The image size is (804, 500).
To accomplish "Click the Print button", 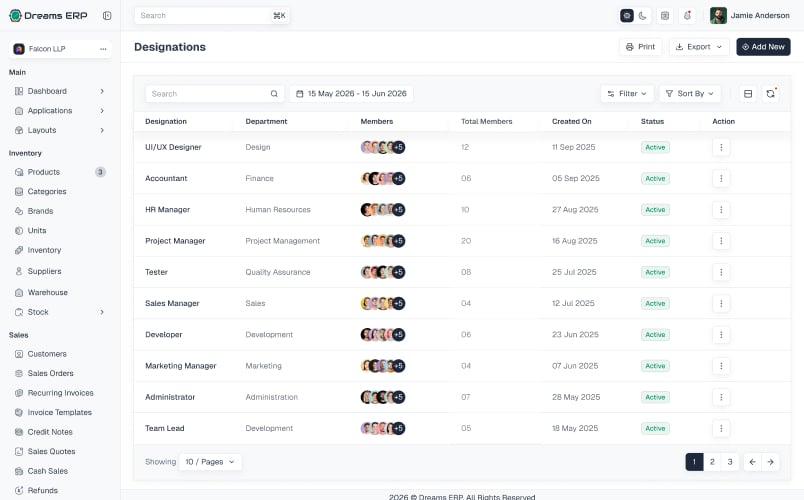I will point(640,47).
